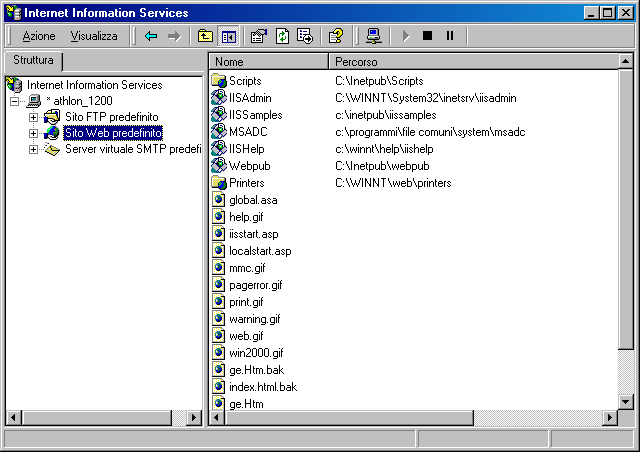Click the Refresh toolbar icon
Image resolution: width=640 pixels, height=452 pixels.
[x=282, y=36]
